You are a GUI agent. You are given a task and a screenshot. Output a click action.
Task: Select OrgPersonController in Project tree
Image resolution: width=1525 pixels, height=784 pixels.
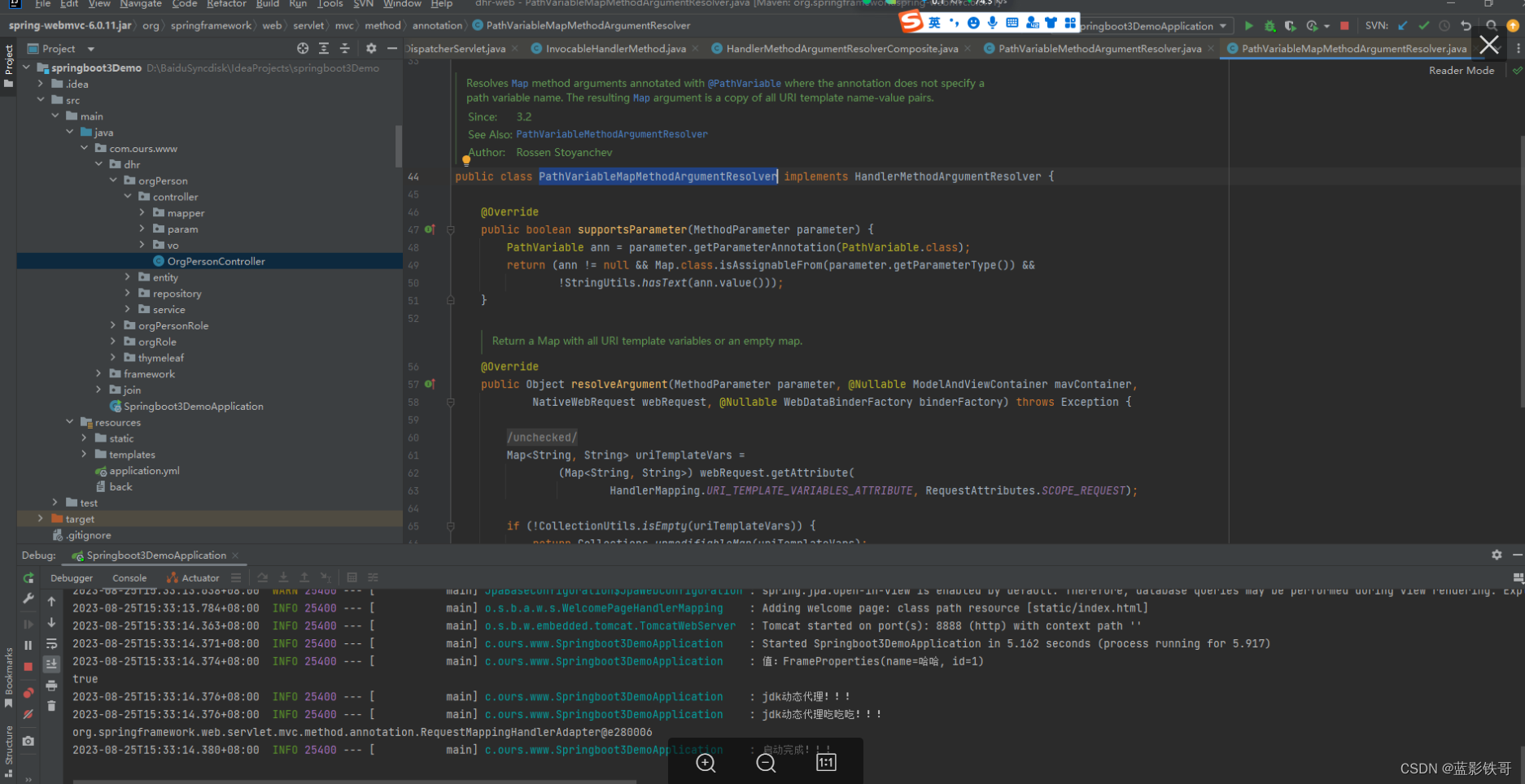pos(210,261)
